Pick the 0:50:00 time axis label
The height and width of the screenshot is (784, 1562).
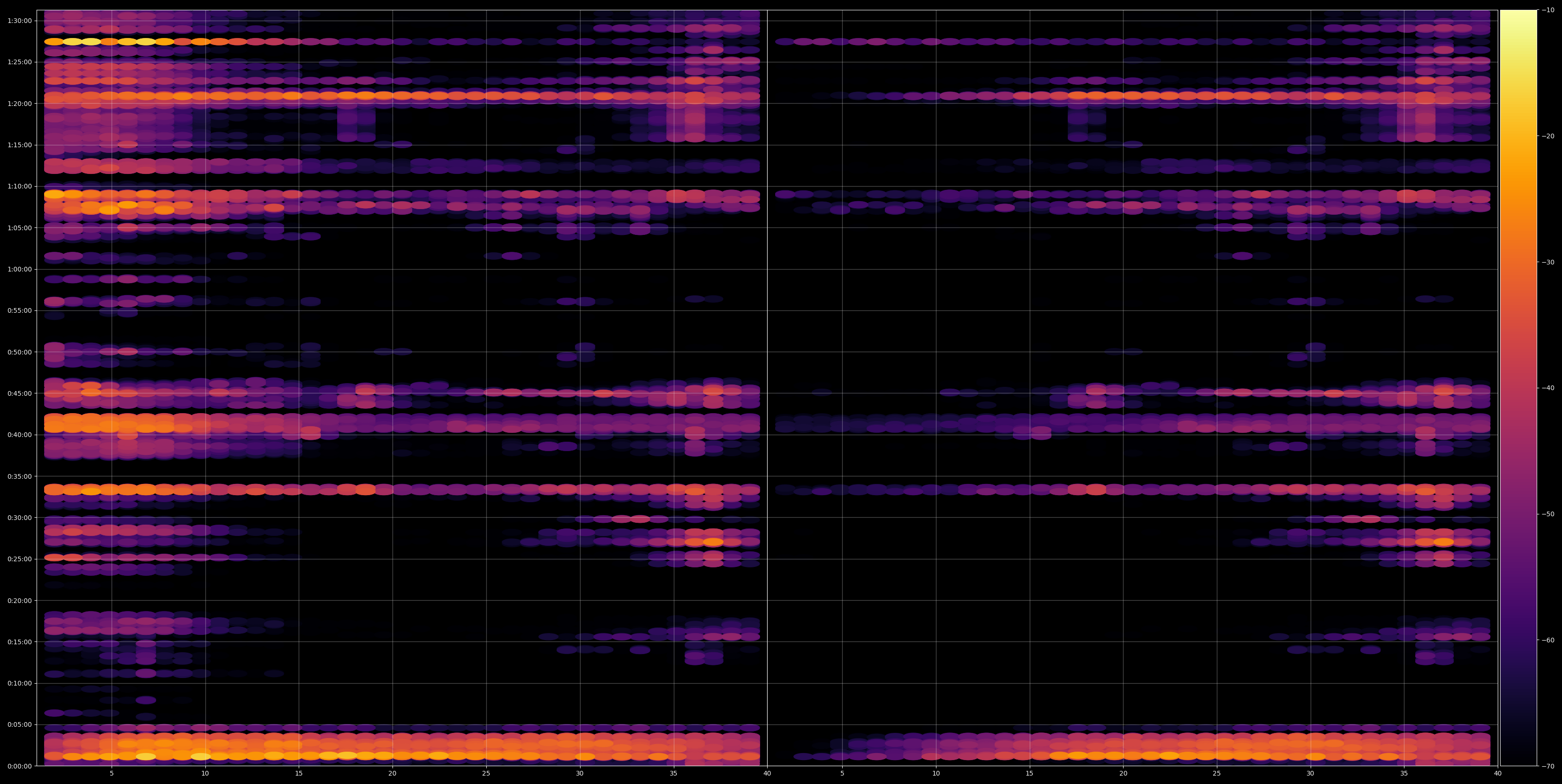click(x=19, y=352)
